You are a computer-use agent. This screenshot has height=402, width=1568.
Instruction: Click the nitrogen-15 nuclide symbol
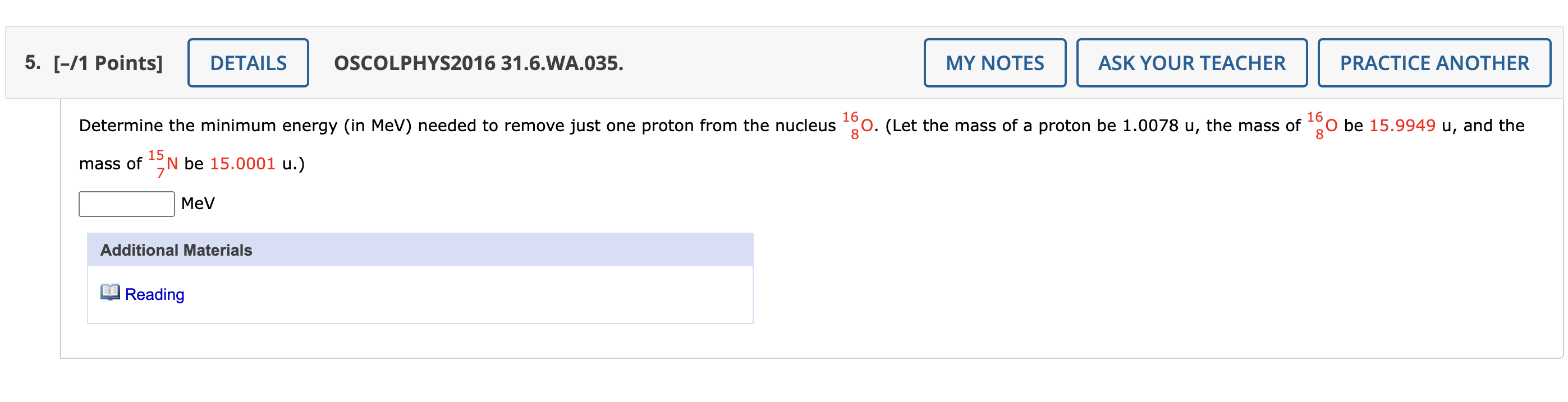(163, 163)
